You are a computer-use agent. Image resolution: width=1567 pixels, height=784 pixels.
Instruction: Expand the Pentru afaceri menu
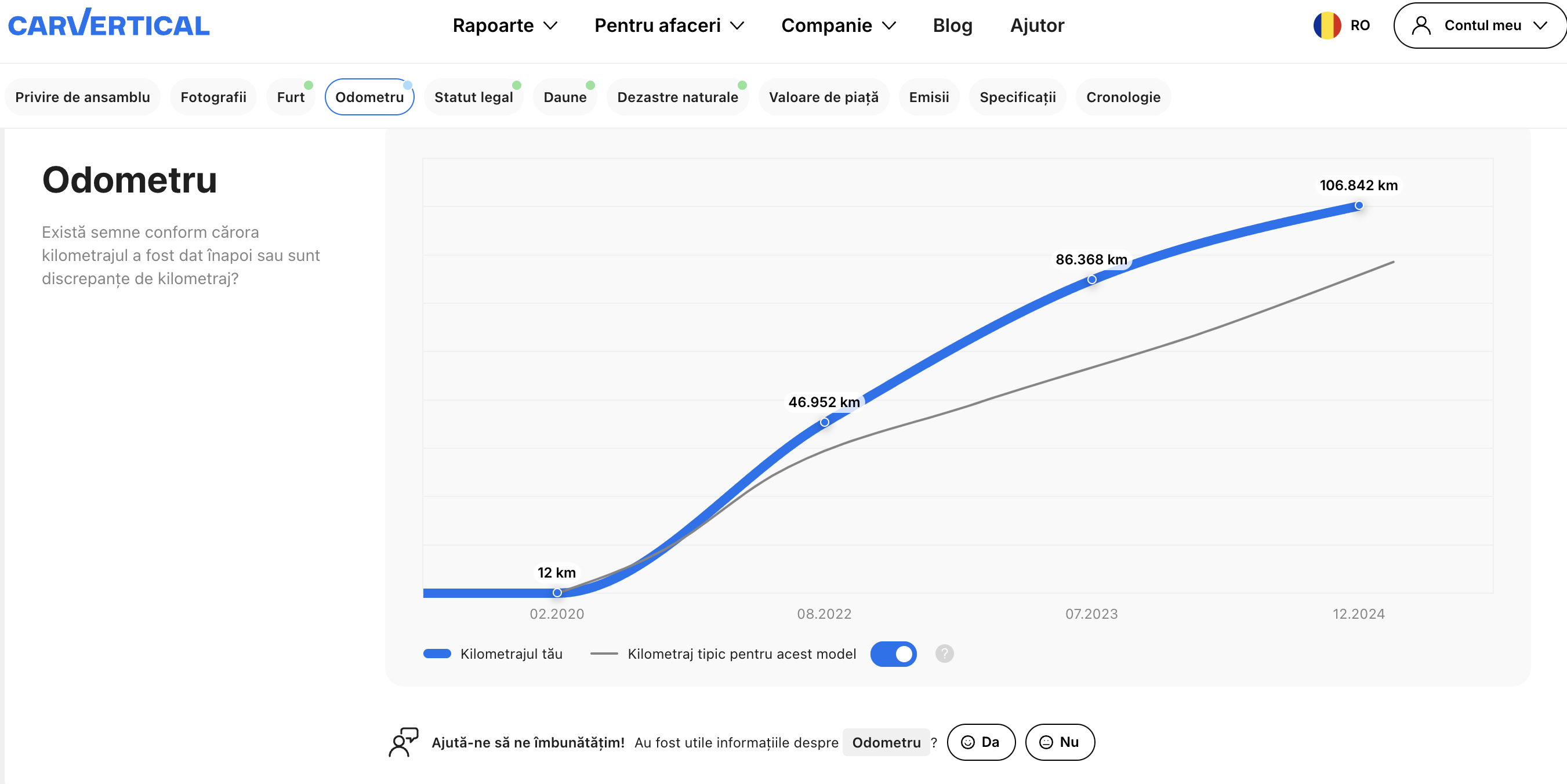click(669, 26)
